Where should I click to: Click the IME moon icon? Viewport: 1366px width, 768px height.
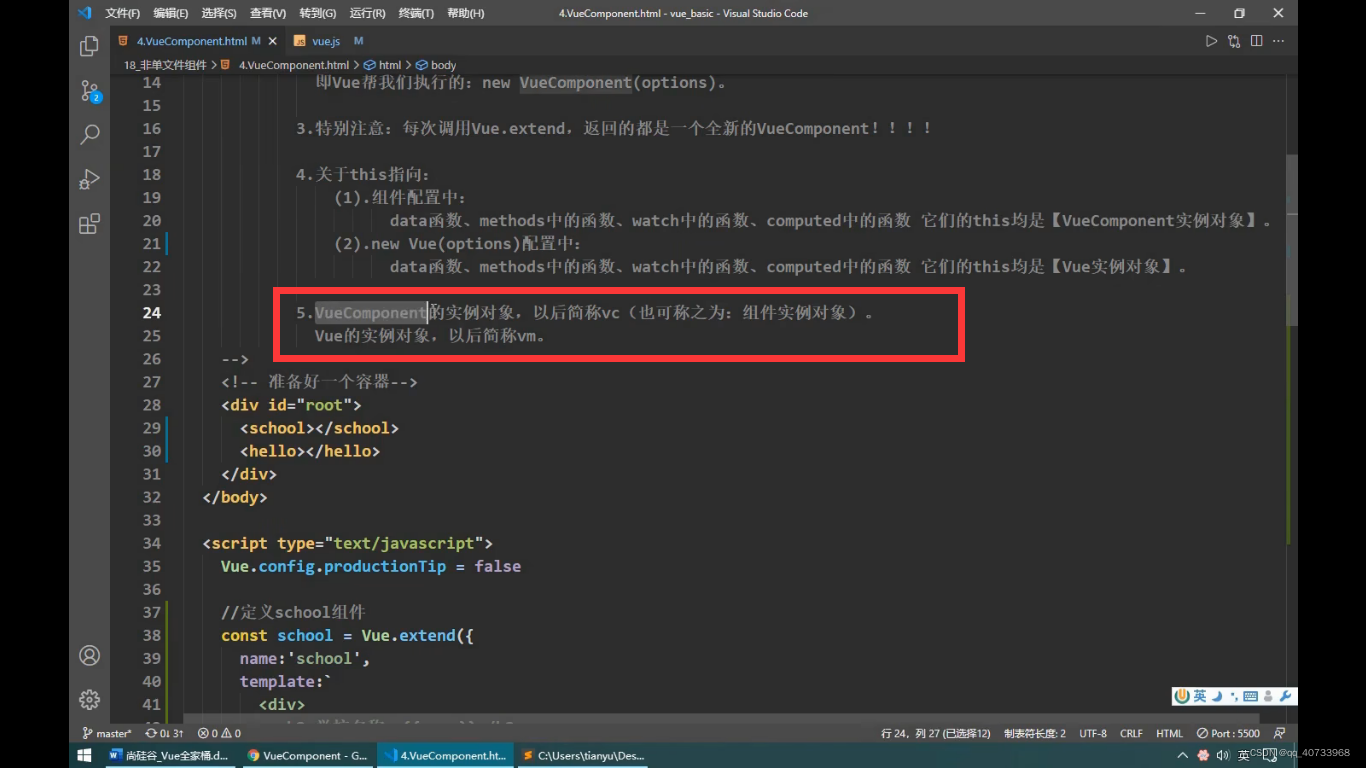coord(1217,696)
